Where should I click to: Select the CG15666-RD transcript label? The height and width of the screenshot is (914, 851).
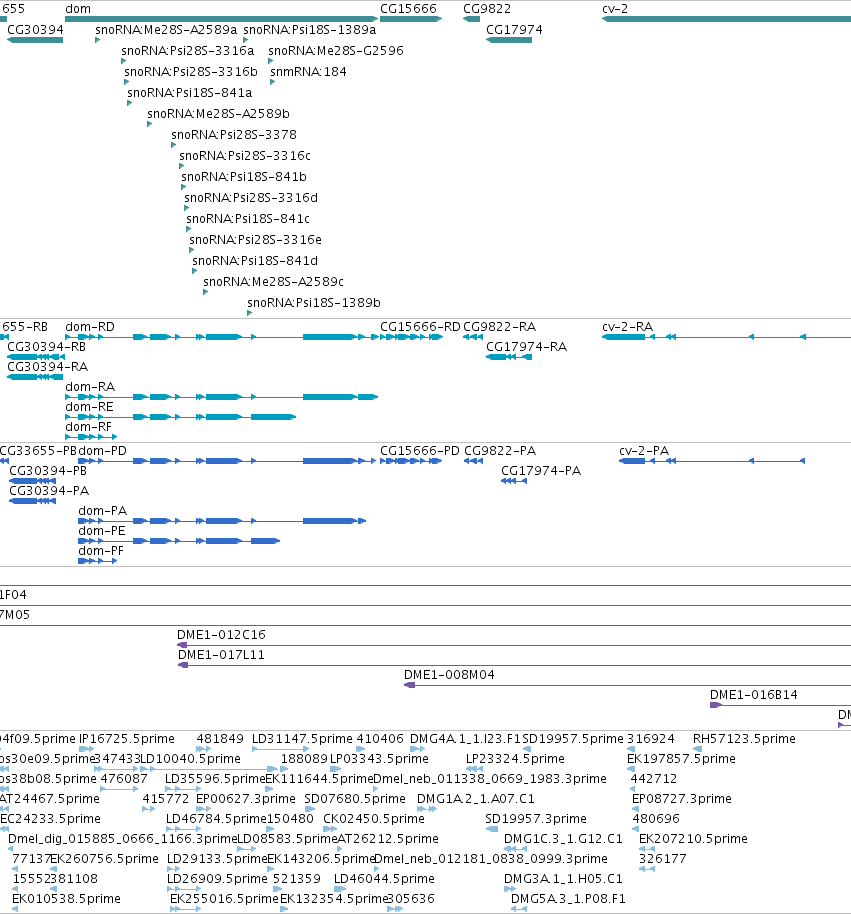pyautogui.click(x=420, y=327)
